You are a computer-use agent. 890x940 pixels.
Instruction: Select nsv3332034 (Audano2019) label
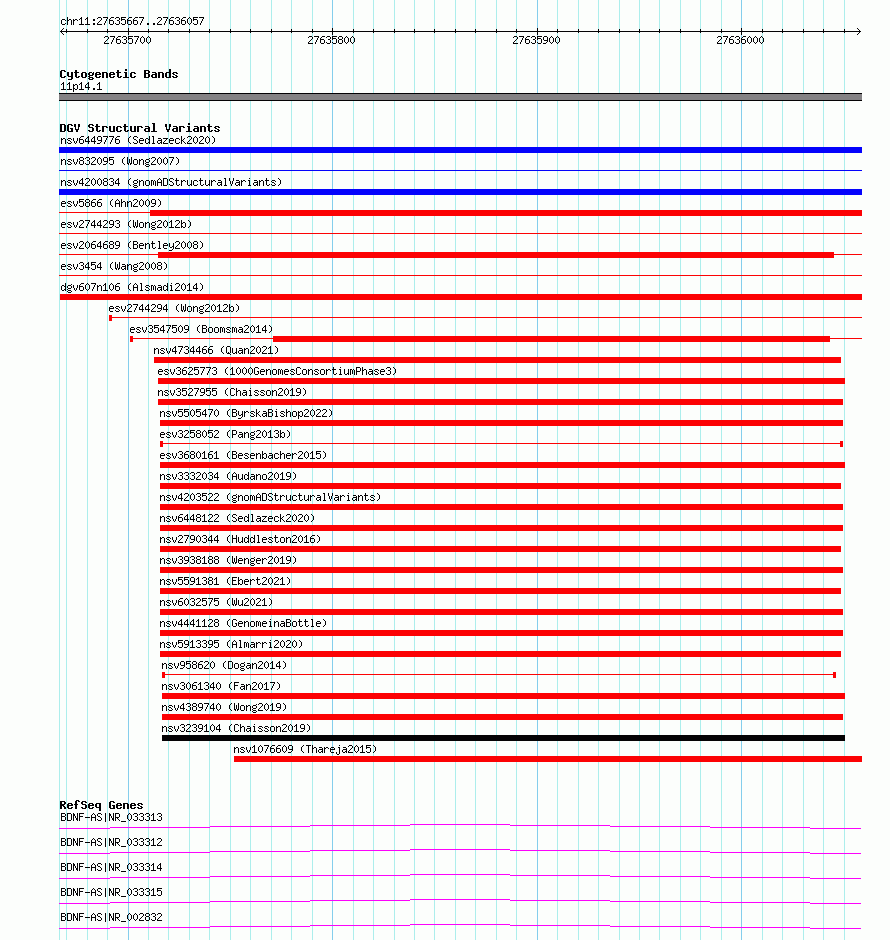tap(228, 476)
